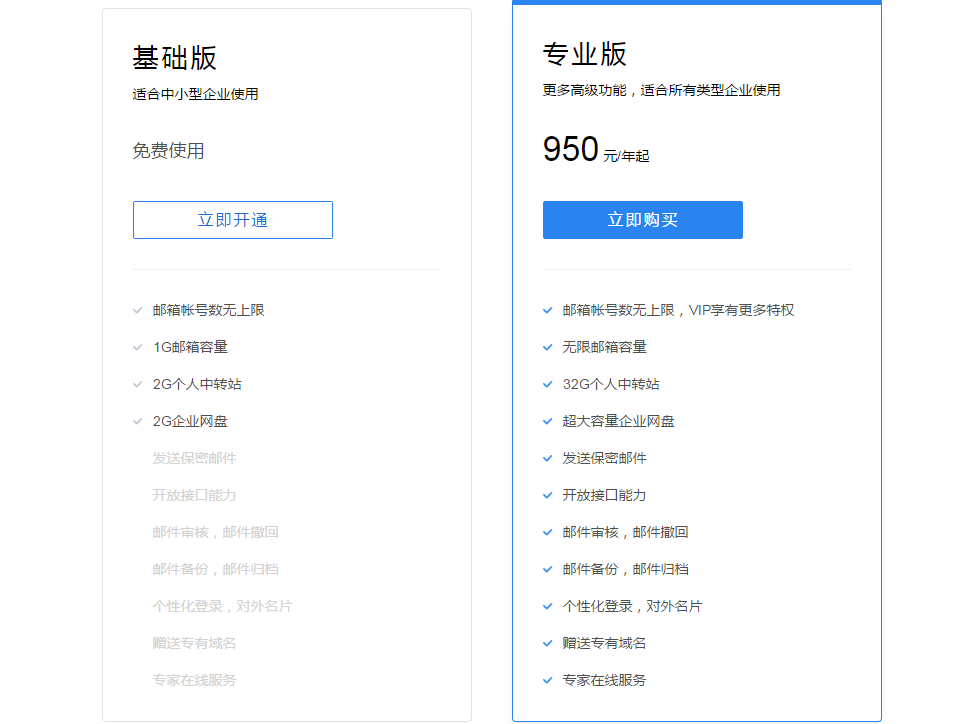Image resolution: width=978 pixels, height=724 pixels.
Task: Click the checkmark beside 邮箱帐号数无上限 in 基础版
Action: 138,310
